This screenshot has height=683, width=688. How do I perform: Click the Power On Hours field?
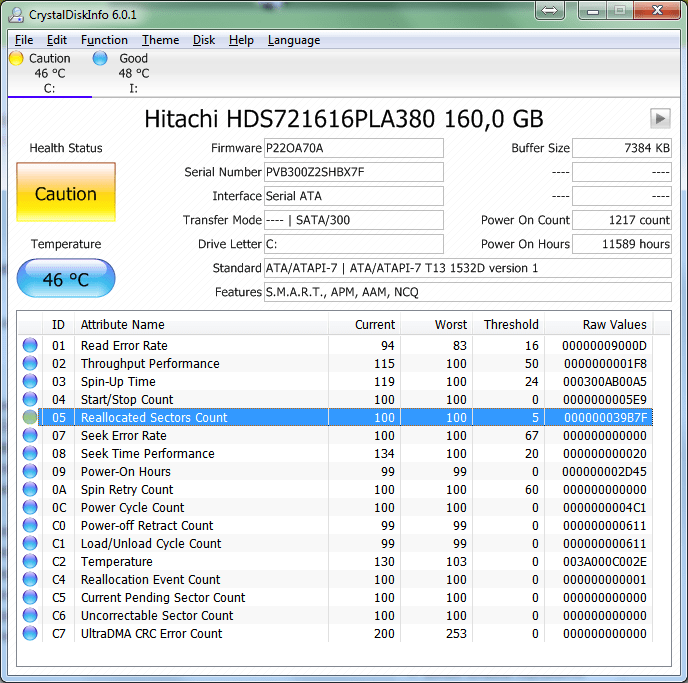622,244
